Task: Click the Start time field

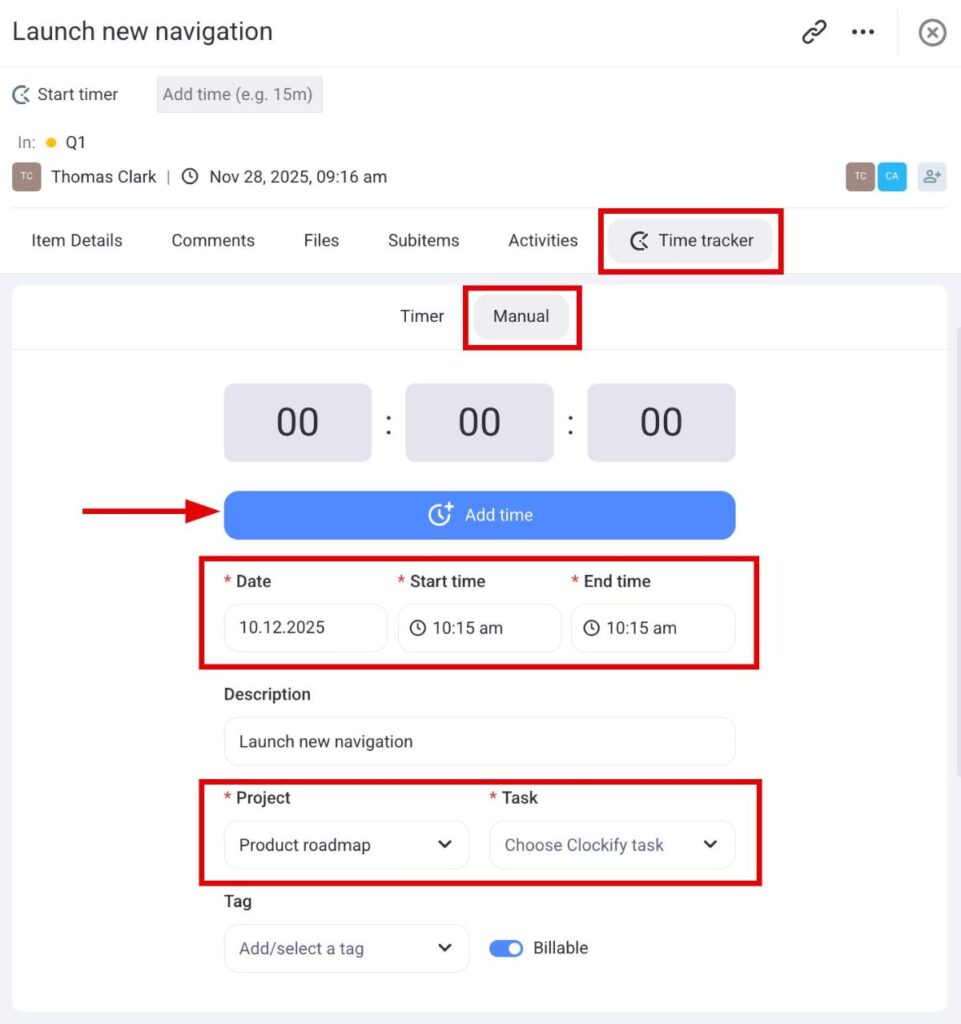Action: (479, 628)
